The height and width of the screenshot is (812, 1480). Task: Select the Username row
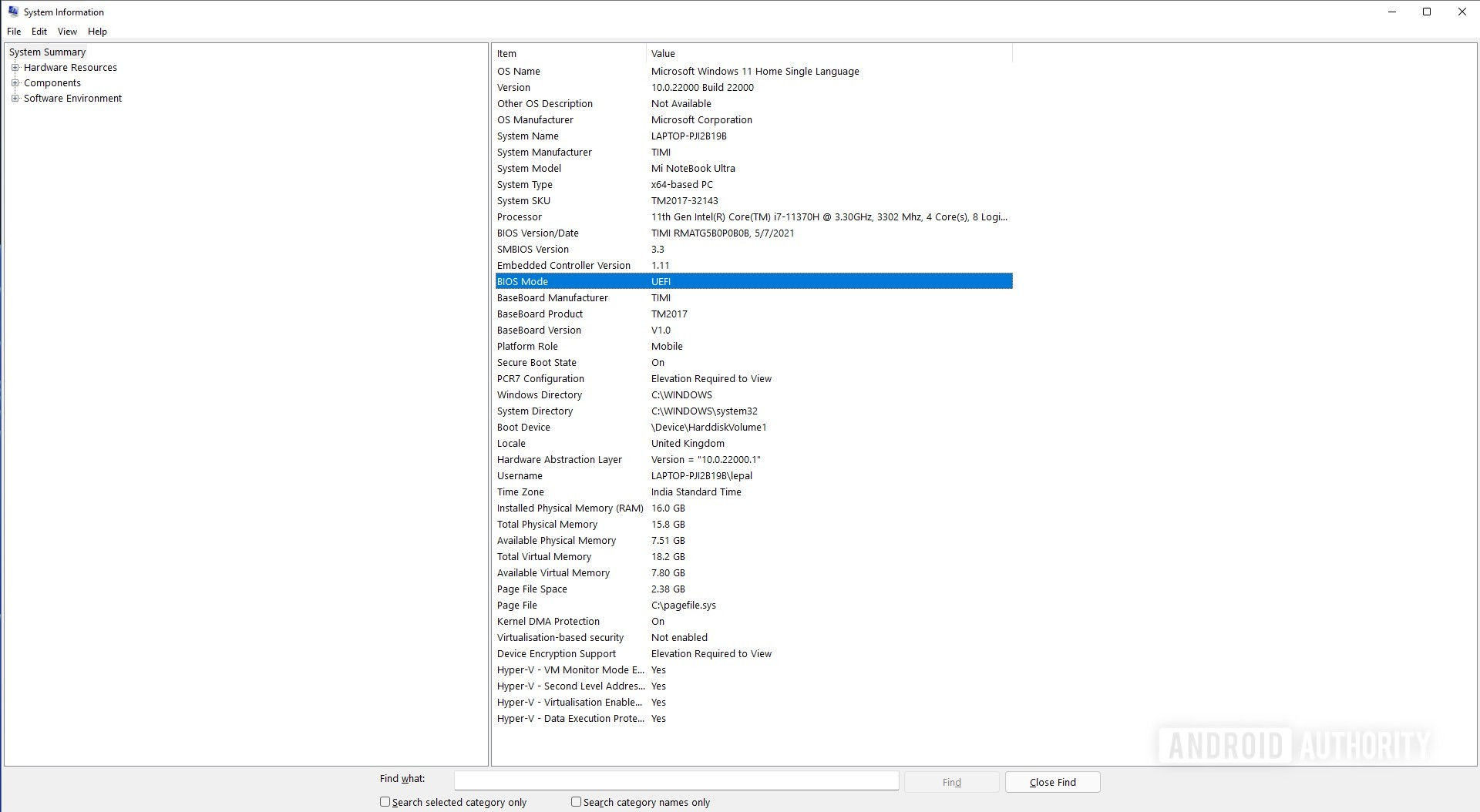pos(753,475)
